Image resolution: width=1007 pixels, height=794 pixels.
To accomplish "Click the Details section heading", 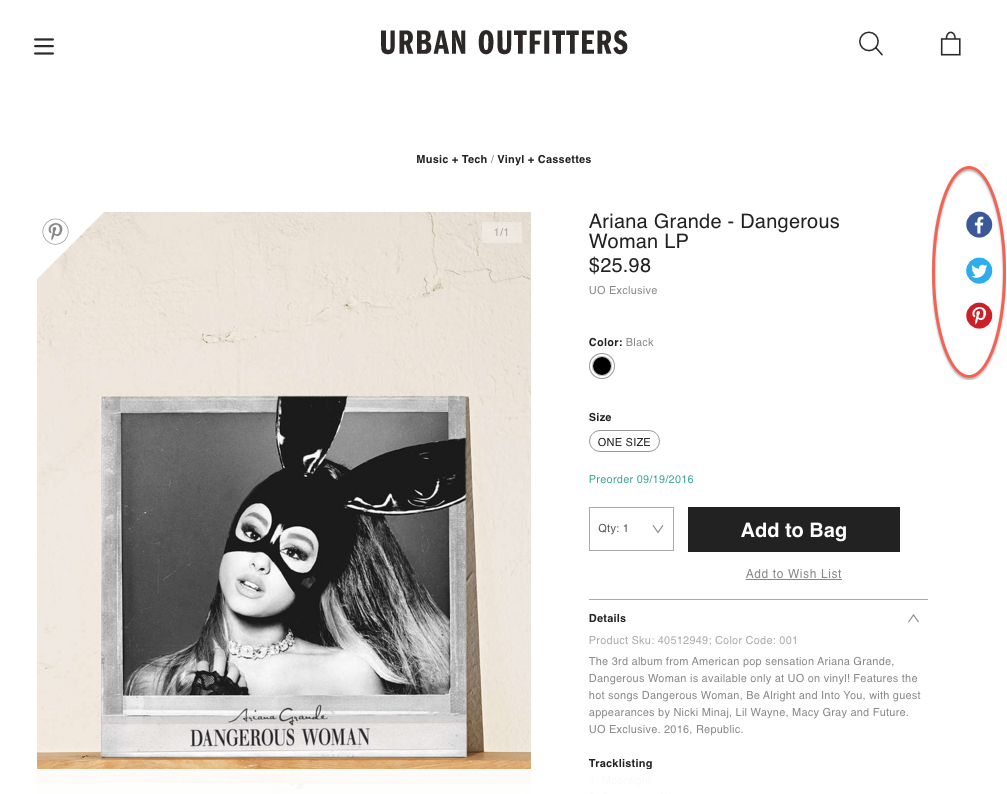I will pos(607,618).
